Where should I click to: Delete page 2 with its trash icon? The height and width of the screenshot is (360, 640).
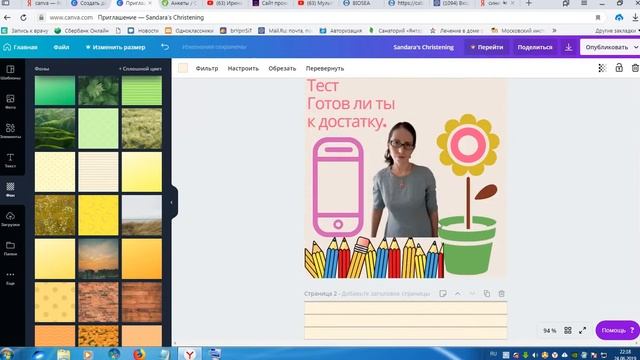502,293
